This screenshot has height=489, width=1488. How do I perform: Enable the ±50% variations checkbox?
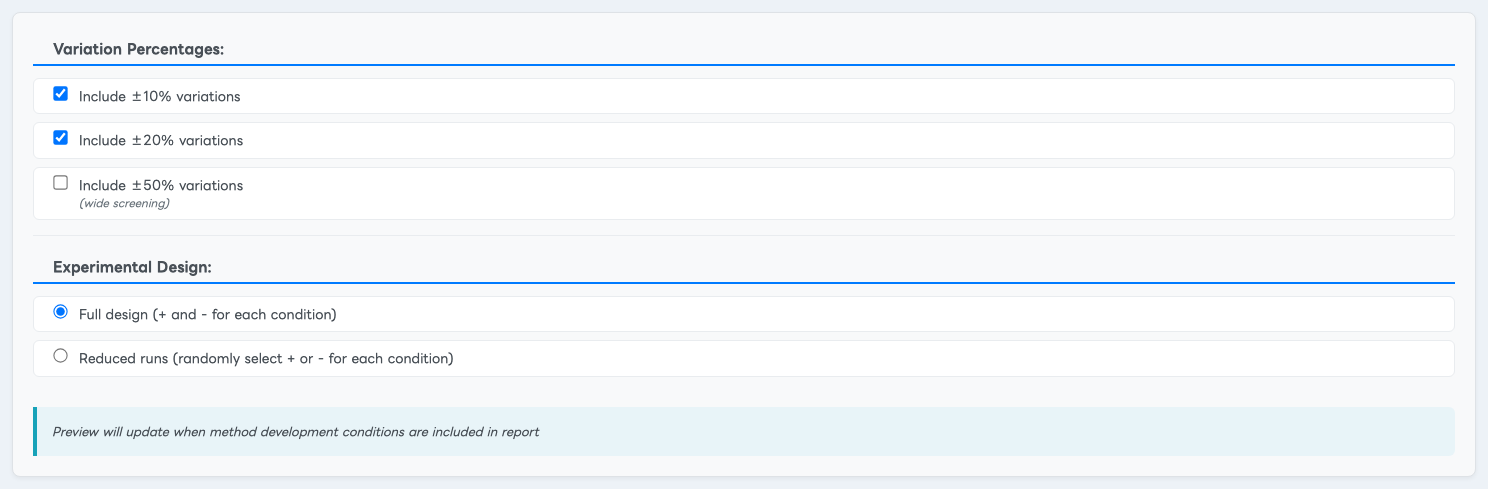[60, 183]
